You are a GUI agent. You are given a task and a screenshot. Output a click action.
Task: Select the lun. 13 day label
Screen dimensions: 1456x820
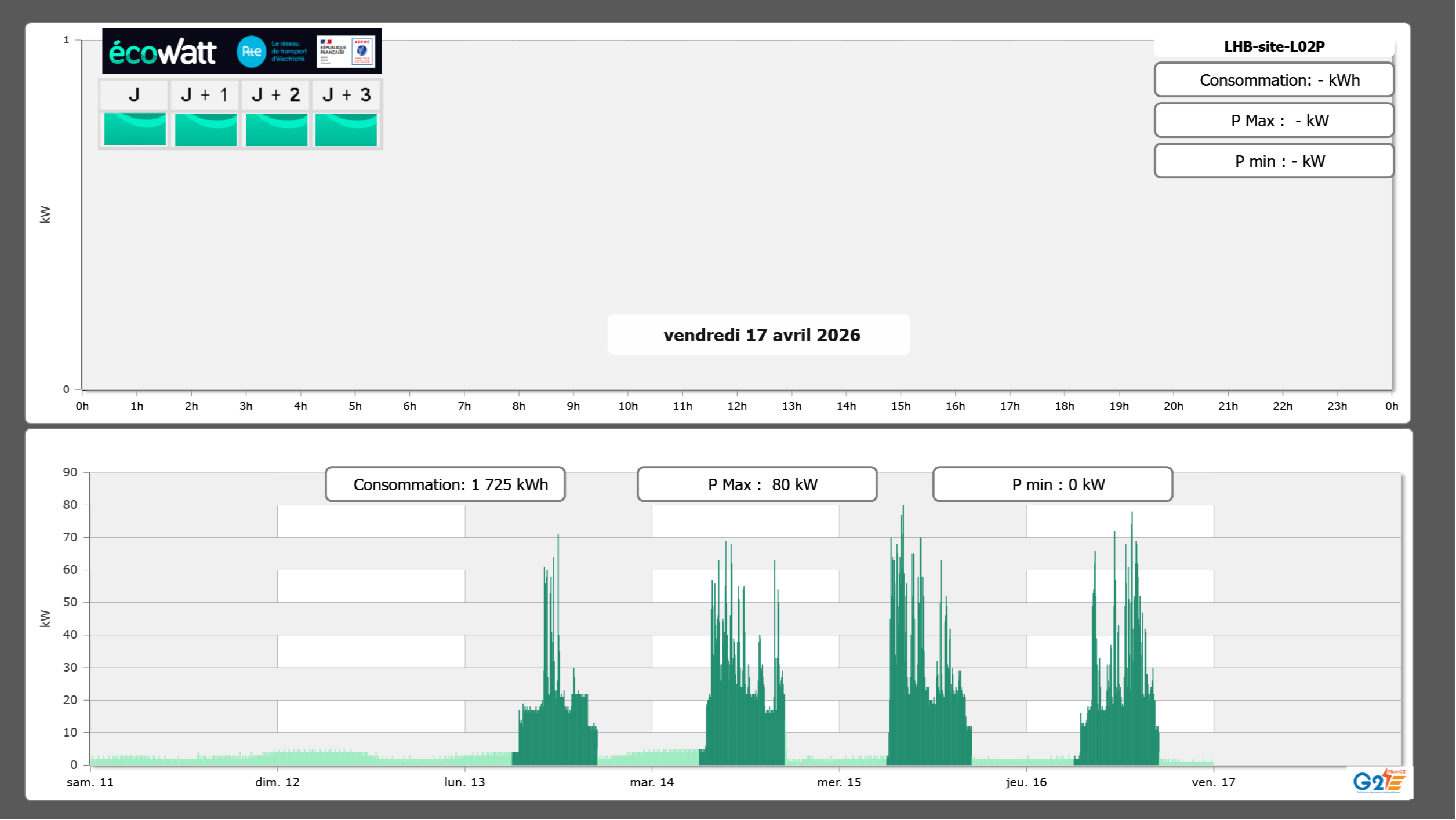click(464, 782)
